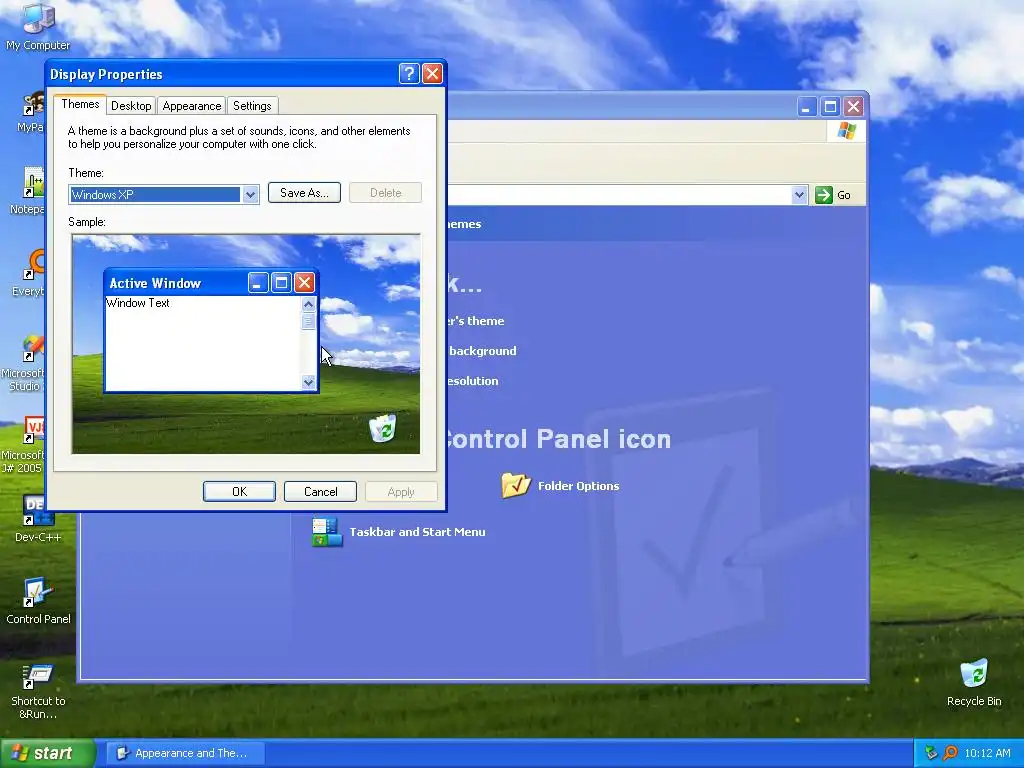Click the Start button

tap(47, 753)
